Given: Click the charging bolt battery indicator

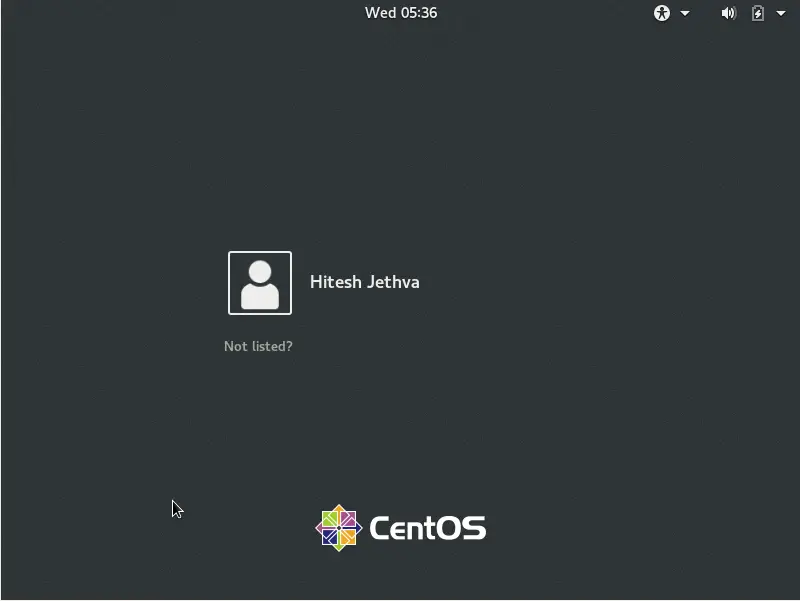Looking at the screenshot, I should pos(757,13).
